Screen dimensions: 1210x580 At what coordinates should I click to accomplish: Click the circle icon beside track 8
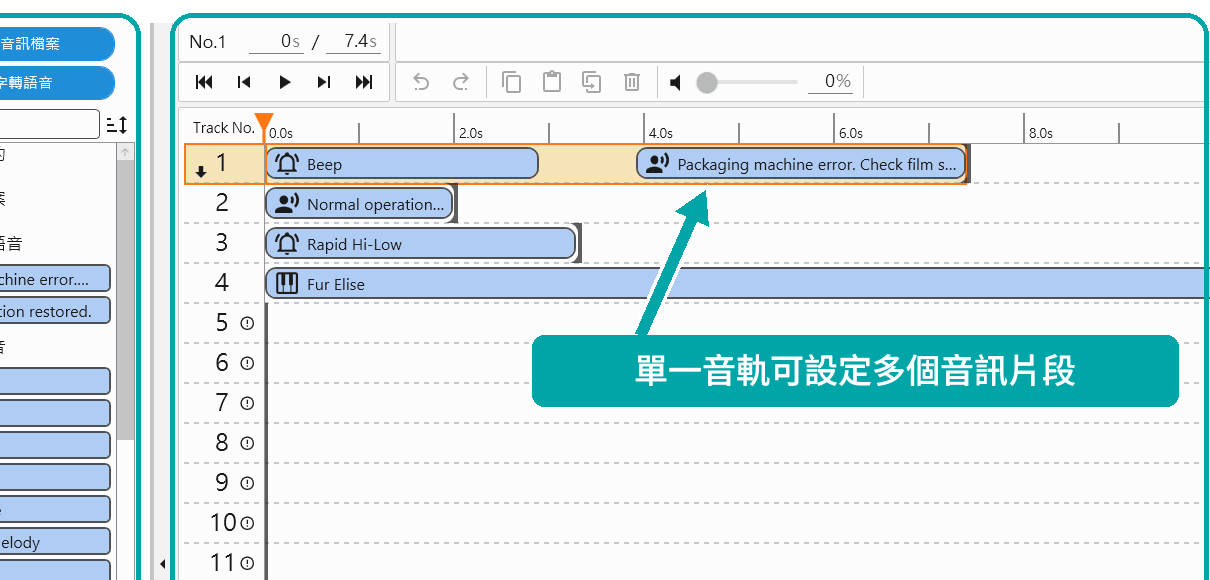tap(247, 443)
